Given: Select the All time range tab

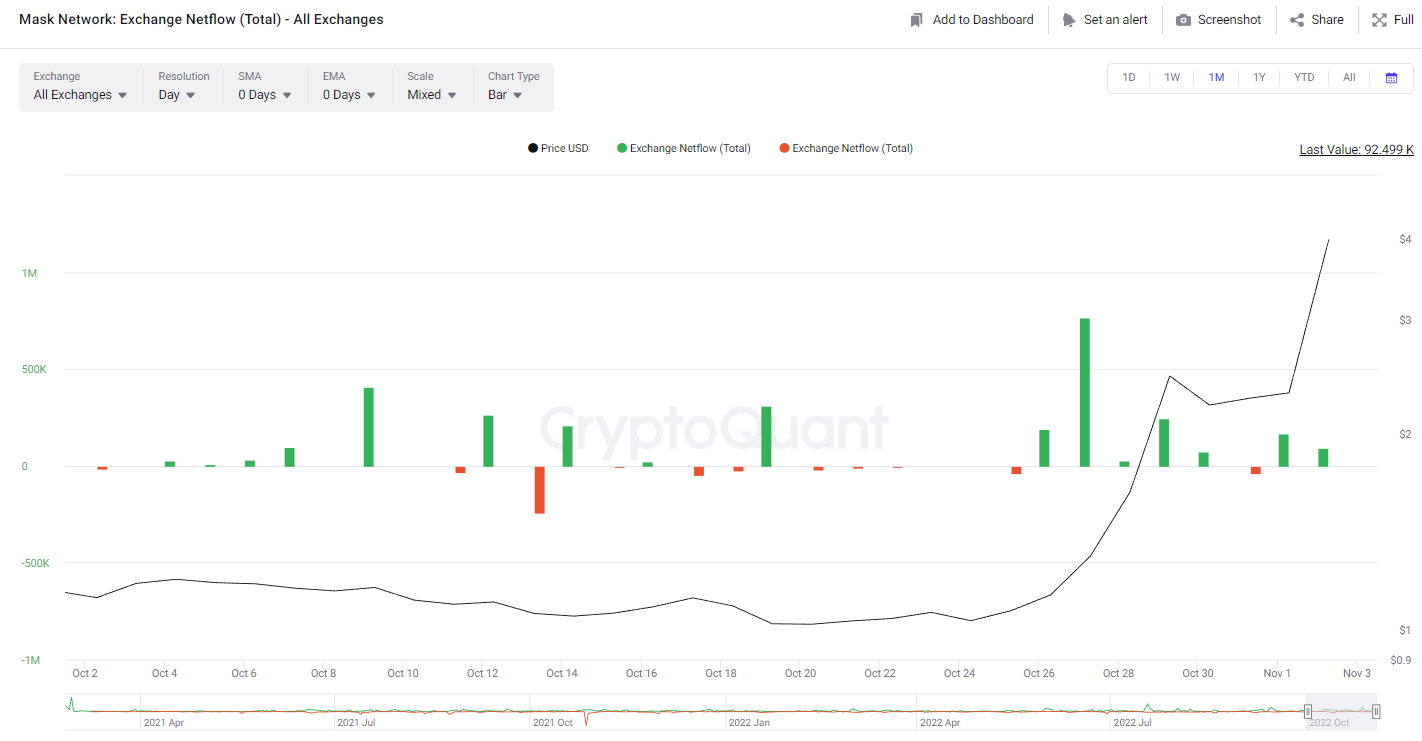Looking at the screenshot, I should pyautogui.click(x=1349, y=78).
